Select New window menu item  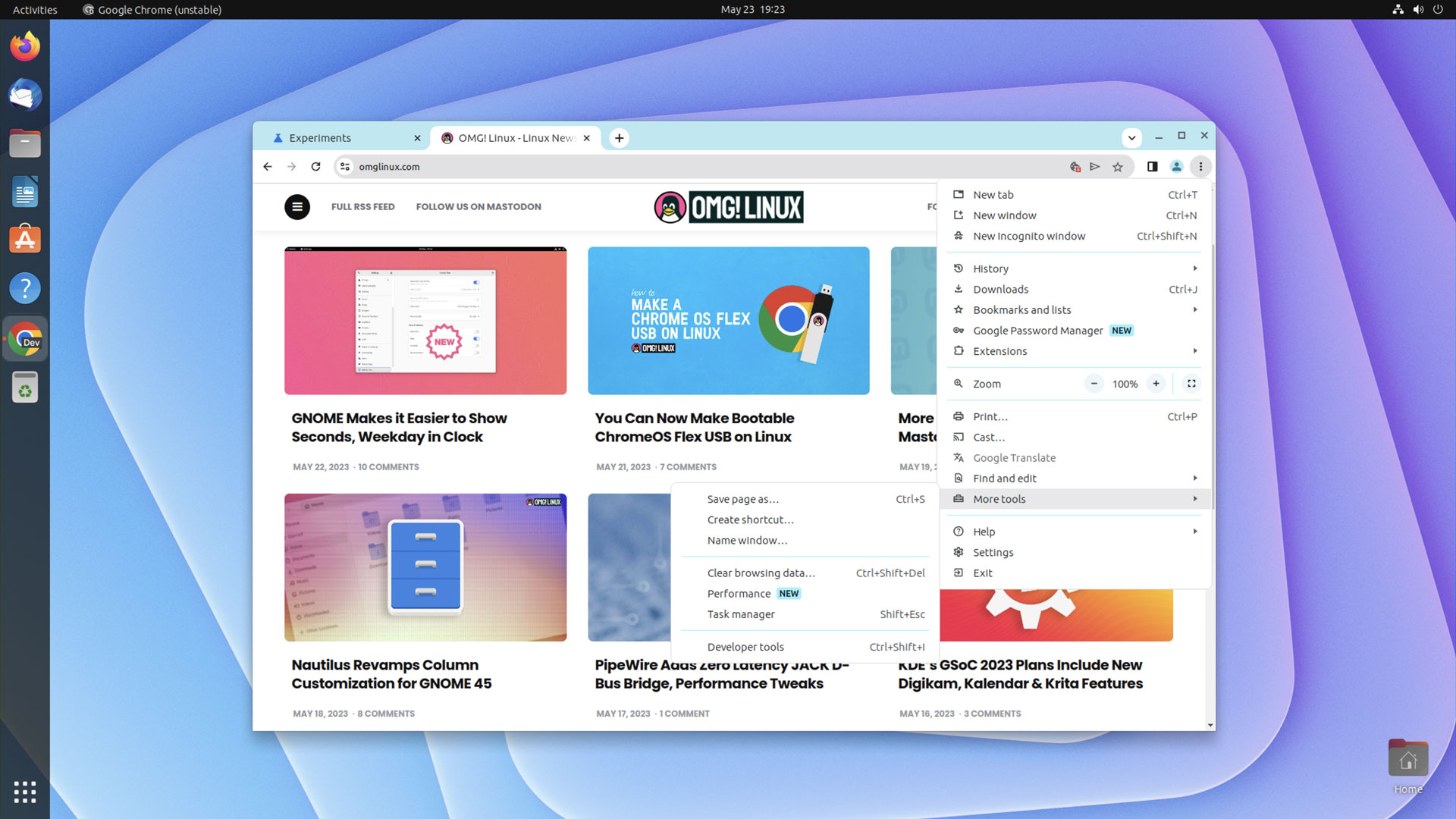tap(1075, 215)
